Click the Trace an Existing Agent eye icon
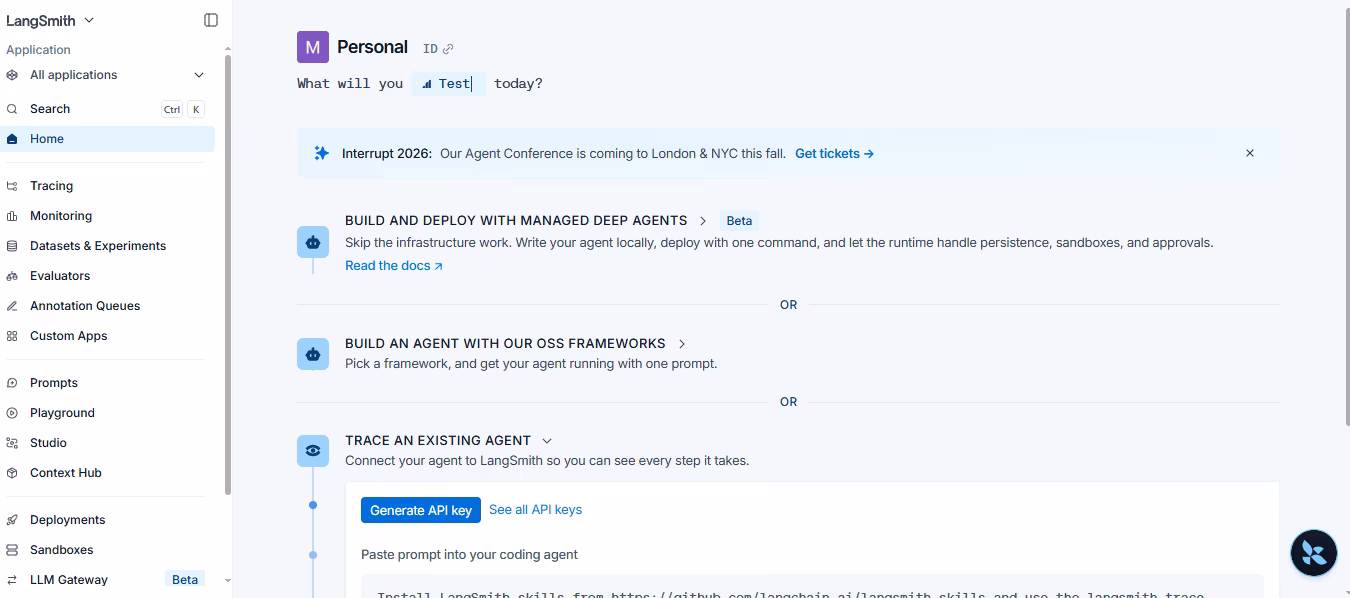This screenshot has width=1350, height=598. coord(313,451)
